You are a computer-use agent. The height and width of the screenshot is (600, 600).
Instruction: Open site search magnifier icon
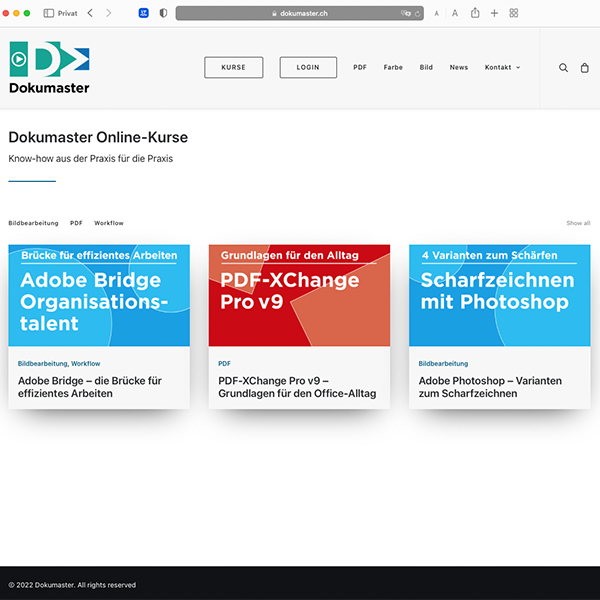[563, 68]
